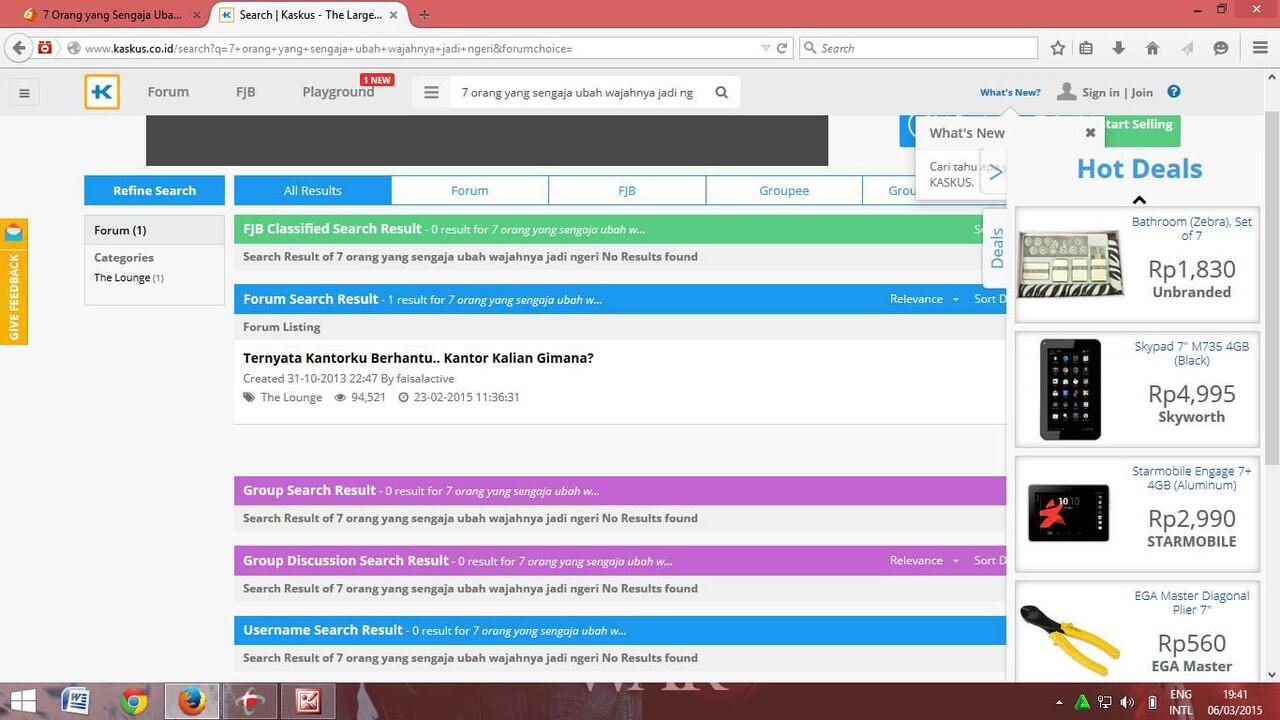
Task: Click the Sign in link
Action: [1101, 92]
